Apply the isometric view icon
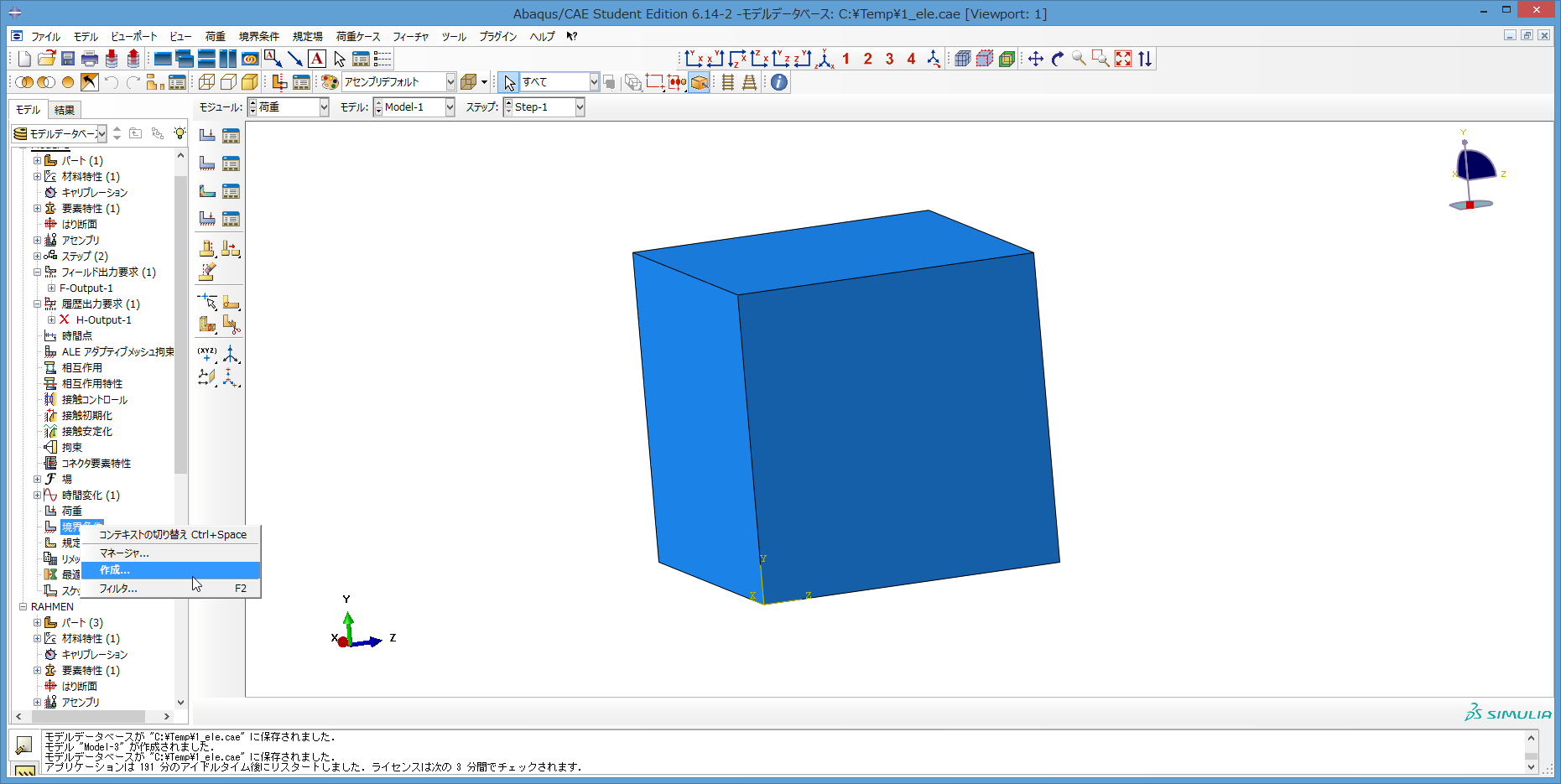Image resolution: width=1561 pixels, height=784 pixels. click(x=825, y=59)
